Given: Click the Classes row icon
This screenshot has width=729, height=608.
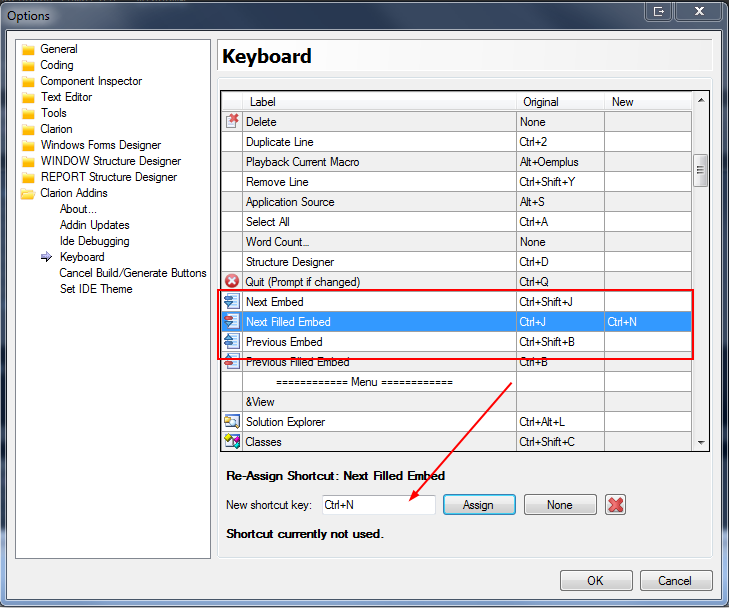Looking at the screenshot, I should coord(232,441).
